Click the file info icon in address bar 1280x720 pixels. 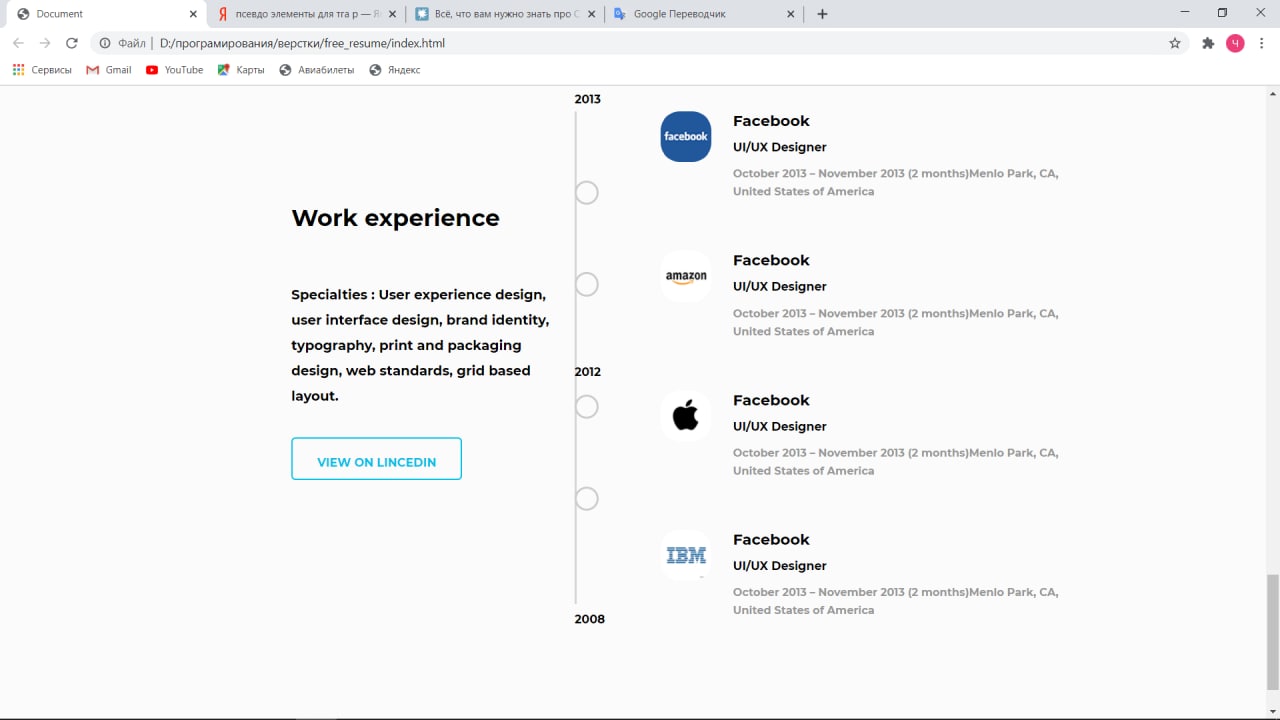[105, 43]
